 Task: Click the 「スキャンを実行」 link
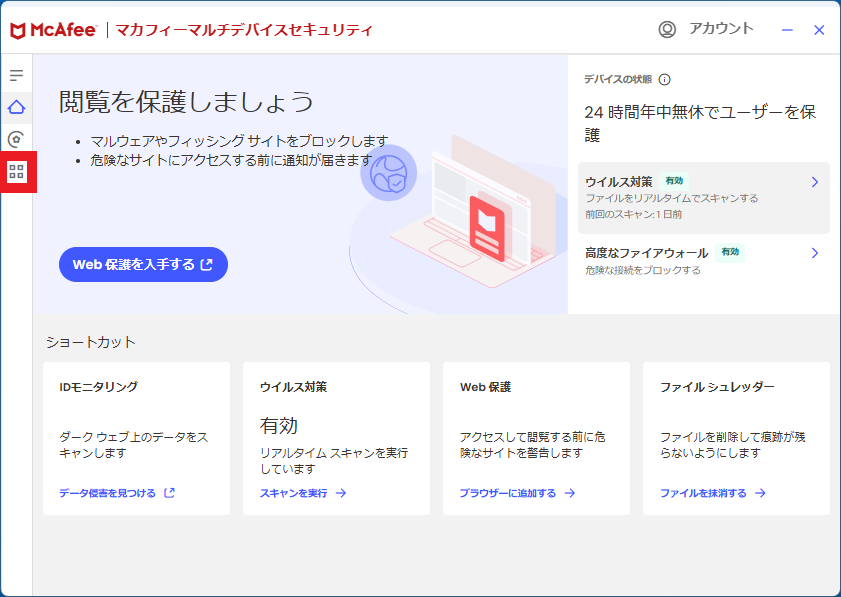(293, 493)
